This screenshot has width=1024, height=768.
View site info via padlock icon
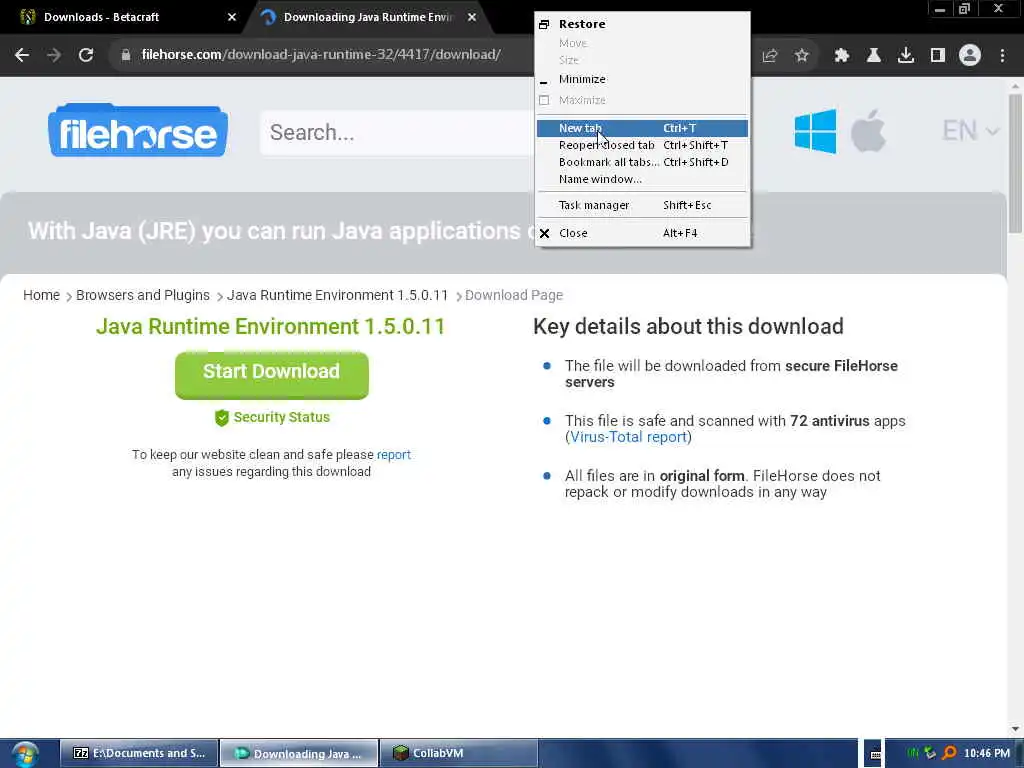click(x=126, y=55)
